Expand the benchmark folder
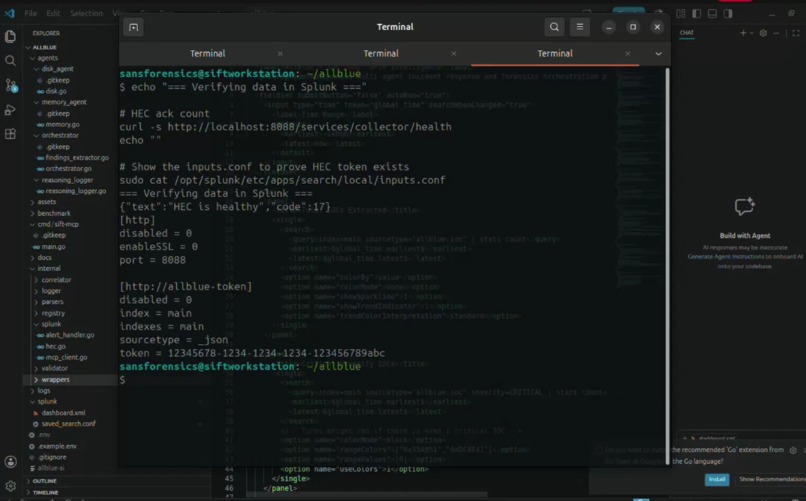806x501 pixels. pyautogui.click(x=54, y=213)
